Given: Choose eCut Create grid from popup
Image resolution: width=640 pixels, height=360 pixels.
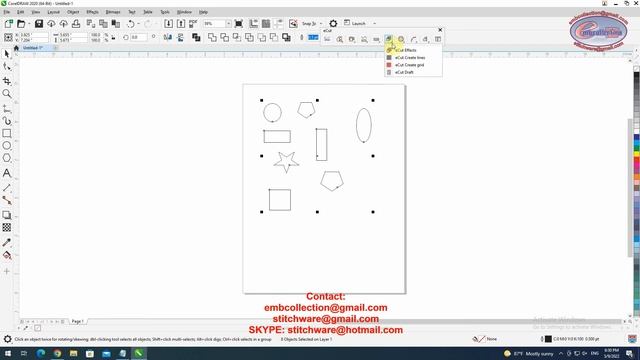Looking at the screenshot, I should click(x=413, y=65).
